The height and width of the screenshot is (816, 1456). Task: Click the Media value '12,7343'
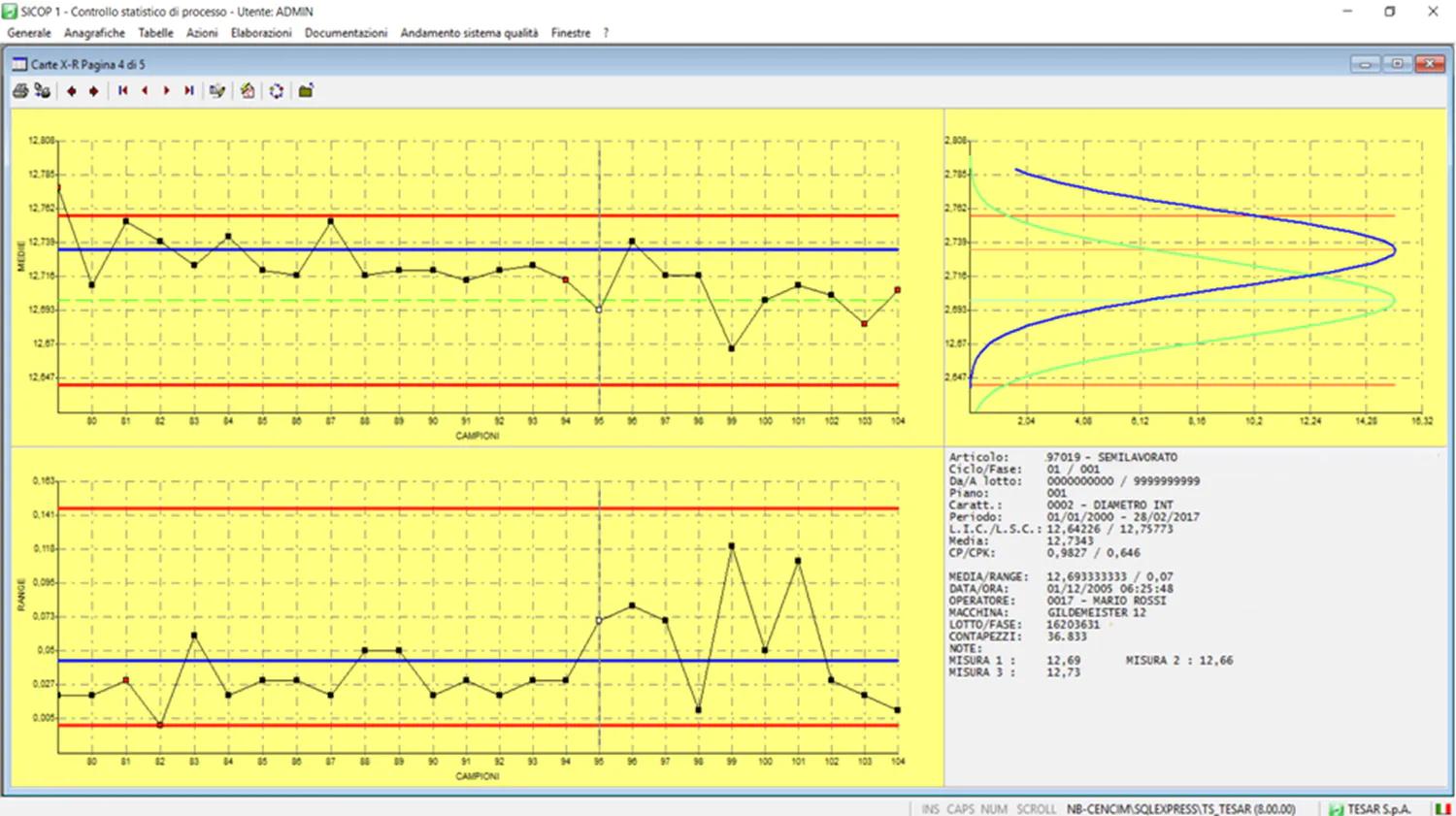click(1070, 541)
